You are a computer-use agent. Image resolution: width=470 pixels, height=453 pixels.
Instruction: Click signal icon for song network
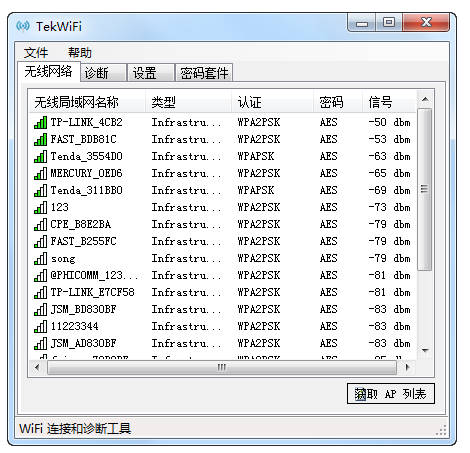point(40,258)
